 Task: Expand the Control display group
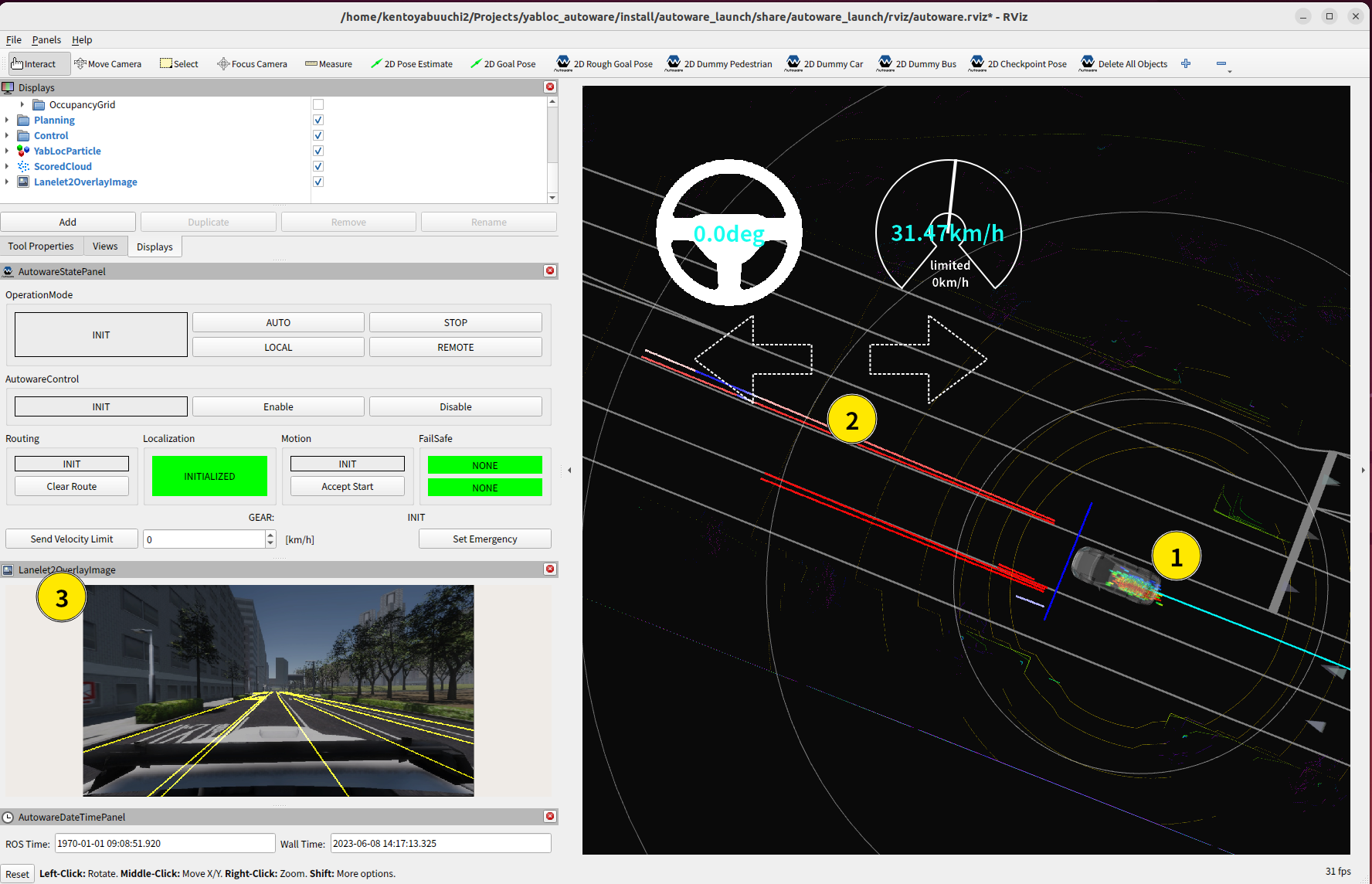tap(6, 135)
